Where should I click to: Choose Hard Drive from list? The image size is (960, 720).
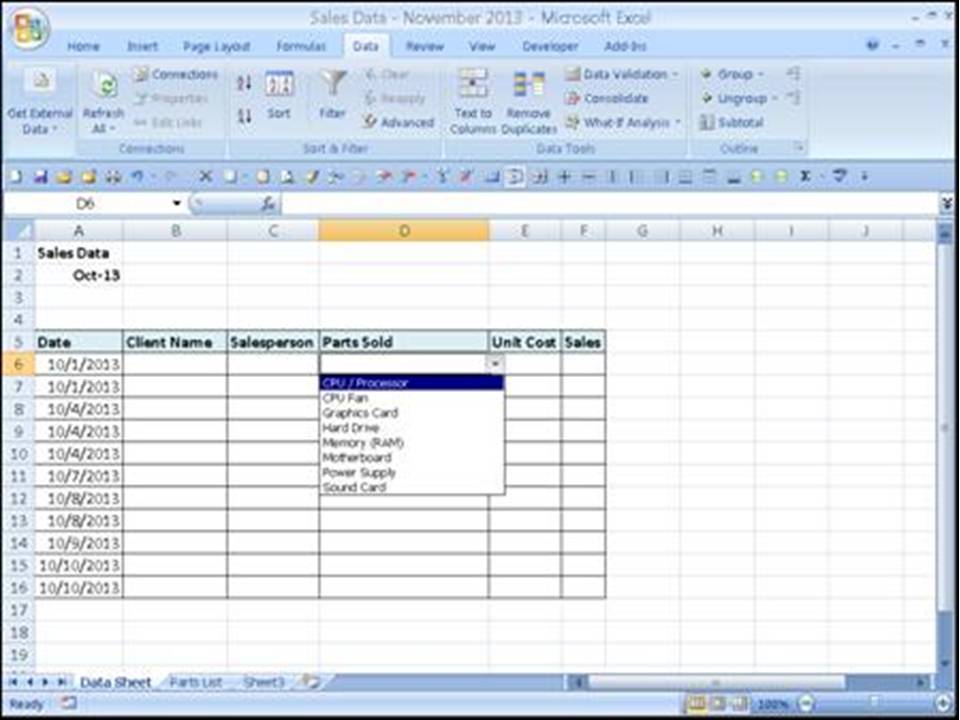pyautogui.click(x=411, y=427)
